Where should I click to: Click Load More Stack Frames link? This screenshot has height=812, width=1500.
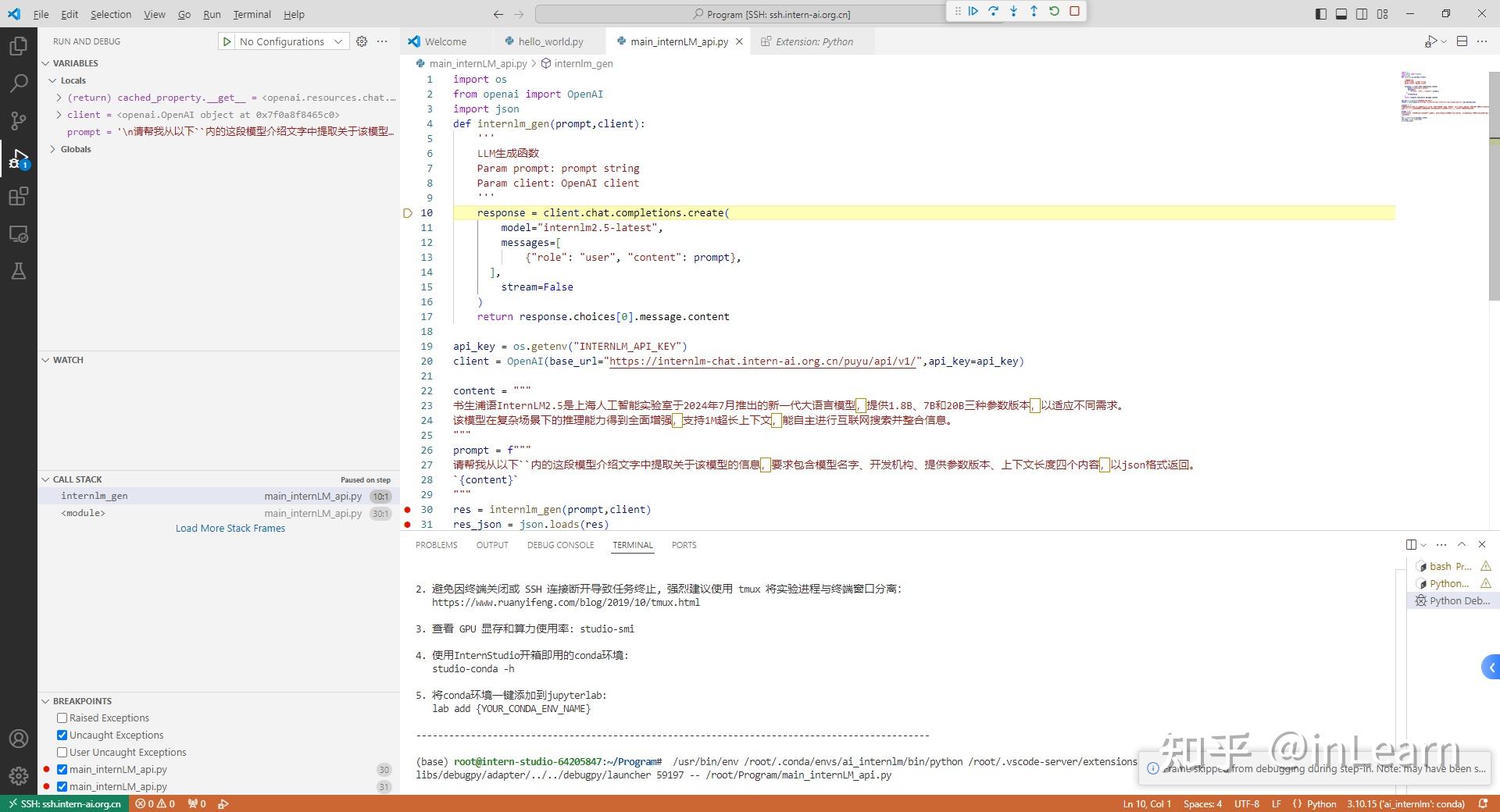click(230, 529)
